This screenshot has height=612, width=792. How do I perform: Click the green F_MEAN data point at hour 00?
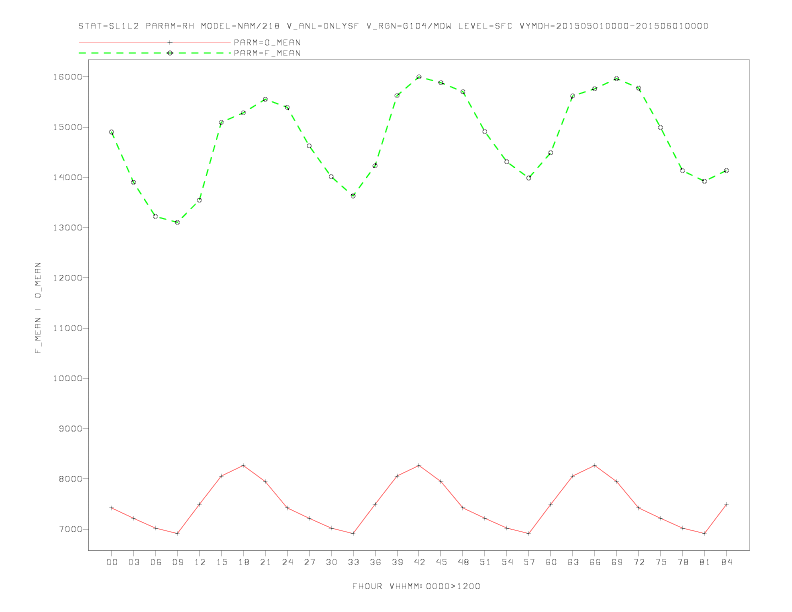pyautogui.click(x=112, y=132)
